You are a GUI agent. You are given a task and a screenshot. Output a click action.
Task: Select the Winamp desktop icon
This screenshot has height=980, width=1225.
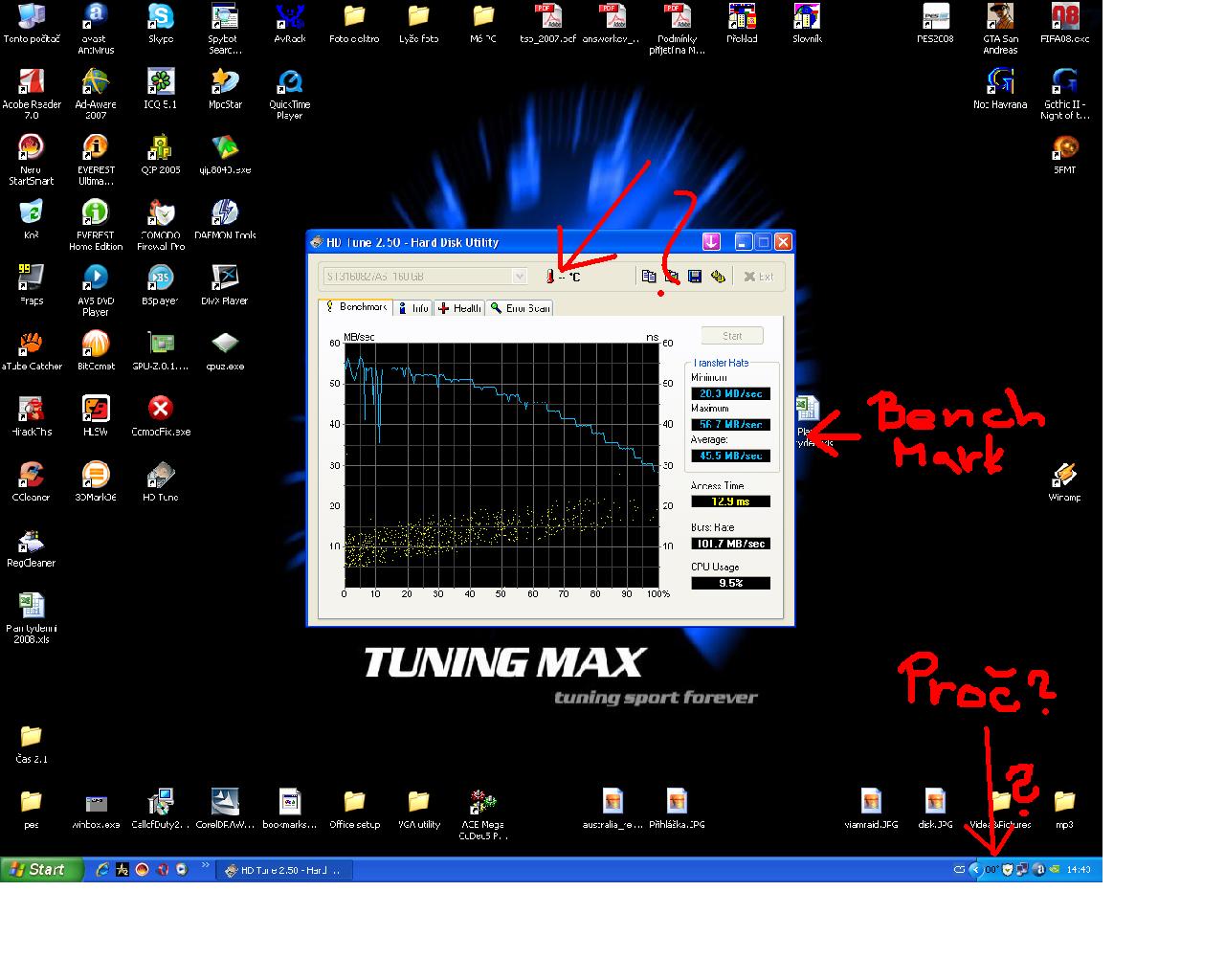point(1064,481)
